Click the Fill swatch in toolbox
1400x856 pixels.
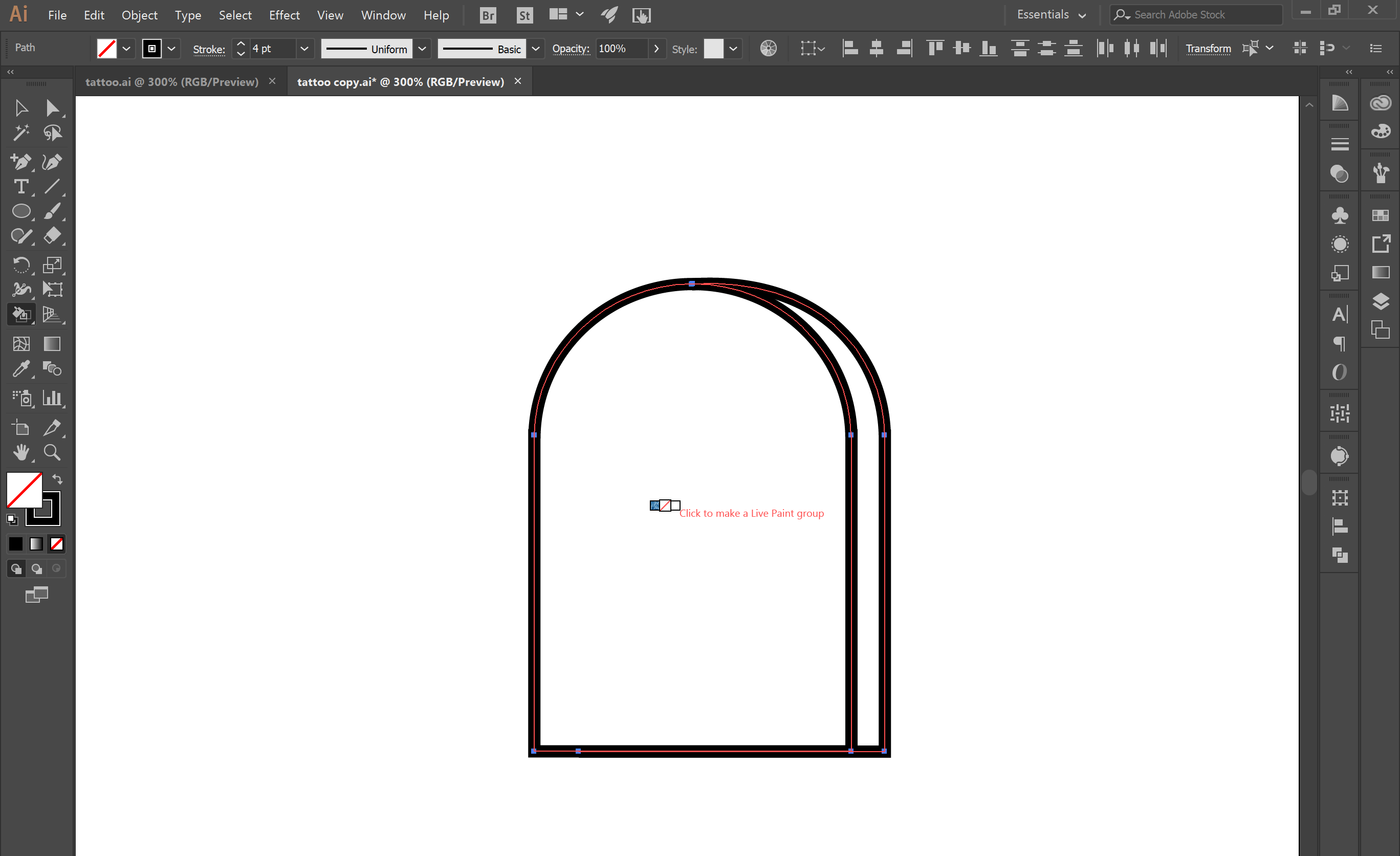pyautogui.click(x=24, y=490)
